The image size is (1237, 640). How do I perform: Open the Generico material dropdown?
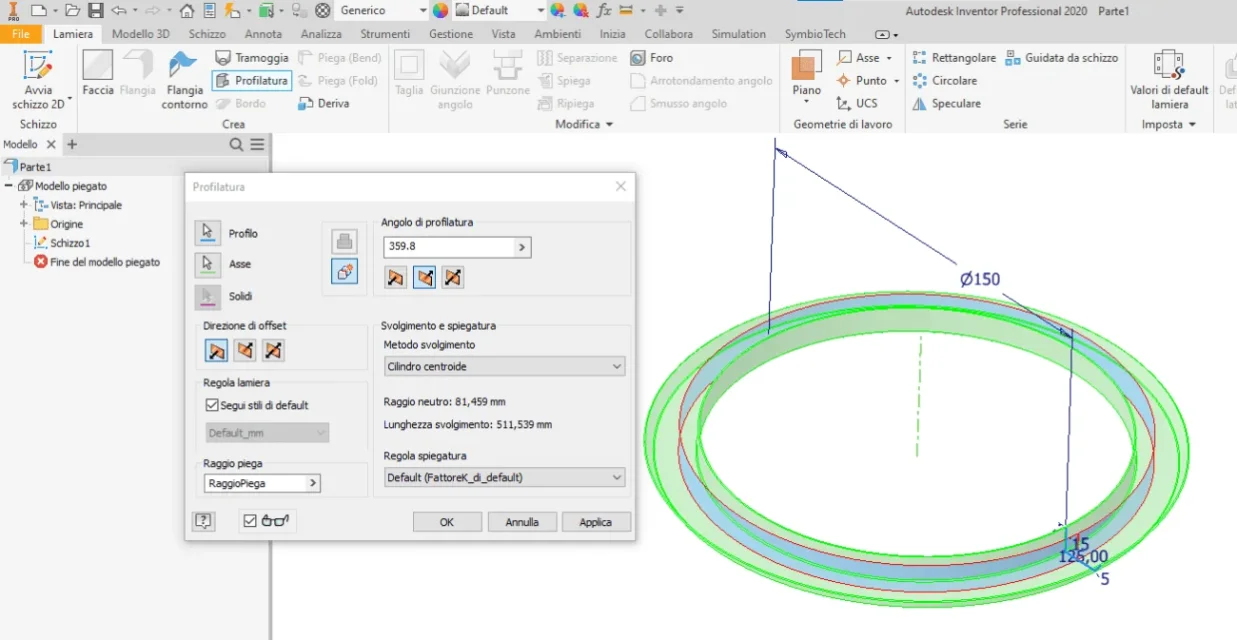point(383,10)
